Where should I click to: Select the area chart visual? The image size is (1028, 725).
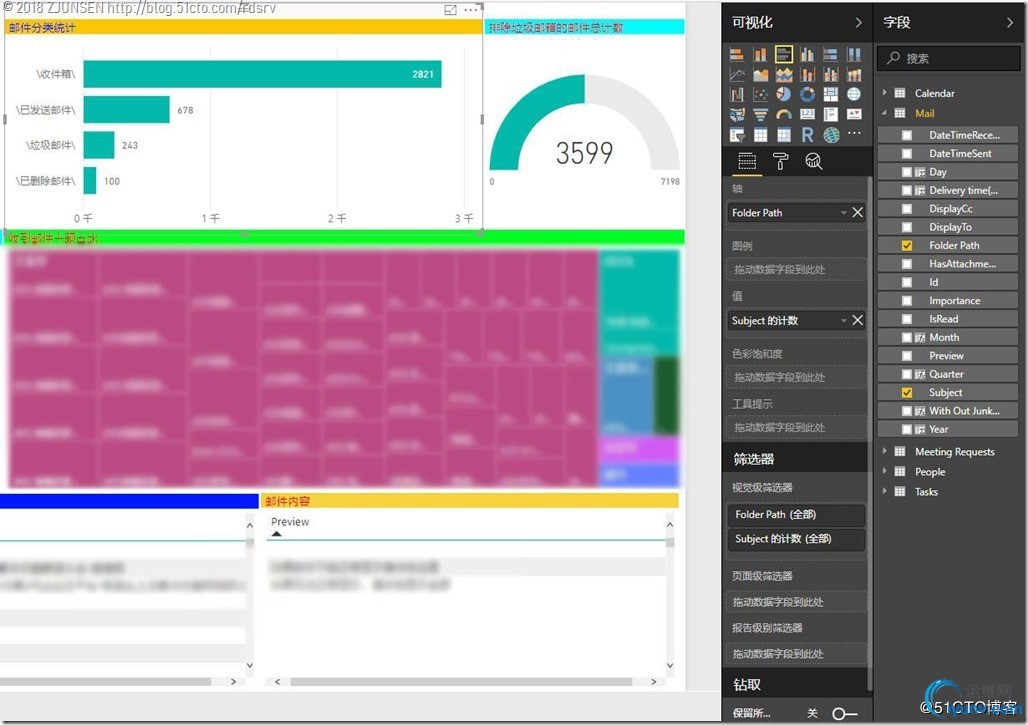(761, 75)
